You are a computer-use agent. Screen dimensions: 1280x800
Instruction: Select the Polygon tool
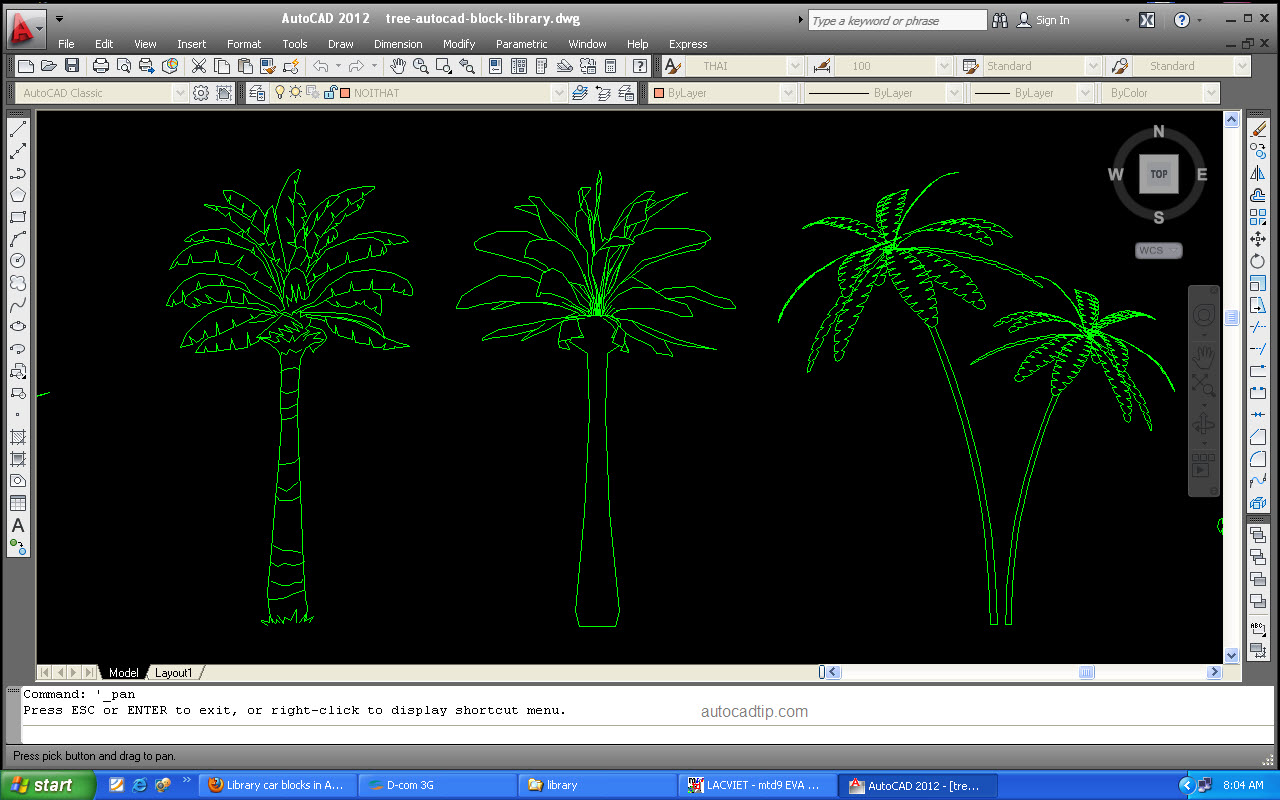(18, 195)
